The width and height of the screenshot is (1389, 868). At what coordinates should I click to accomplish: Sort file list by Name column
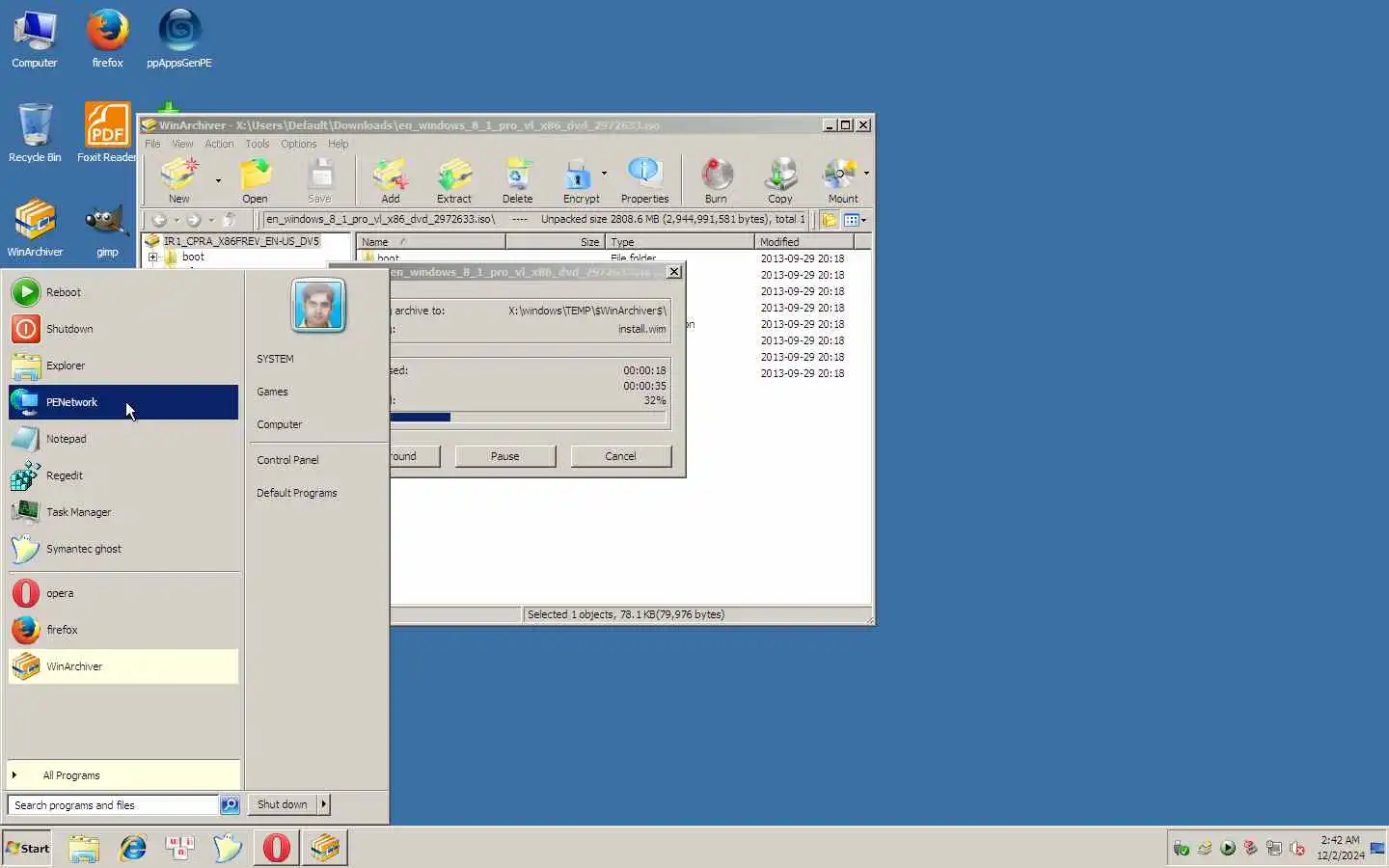pyautogui.click(x=431, y=242)
